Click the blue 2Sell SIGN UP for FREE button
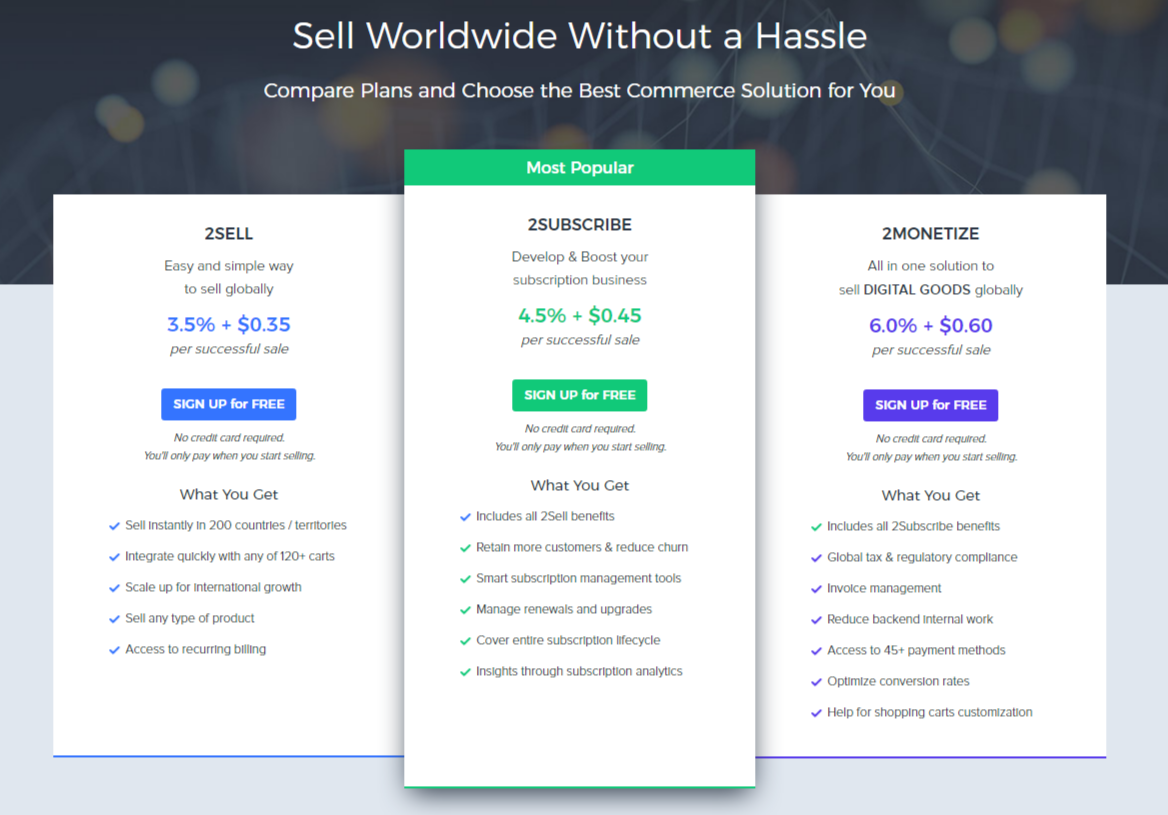This screenshot has width=1168, height=815. pos(229,404)
